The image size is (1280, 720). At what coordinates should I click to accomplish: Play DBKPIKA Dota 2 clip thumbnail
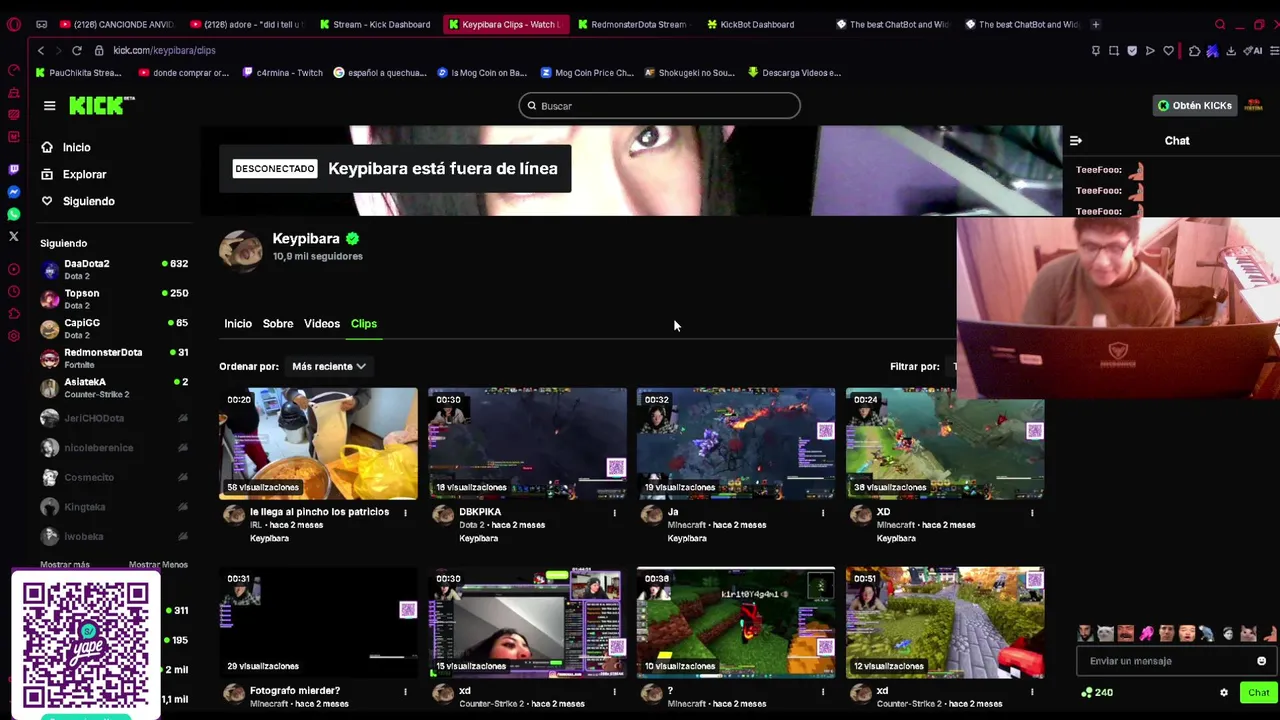pyautogui.click(x=527, y=443)
